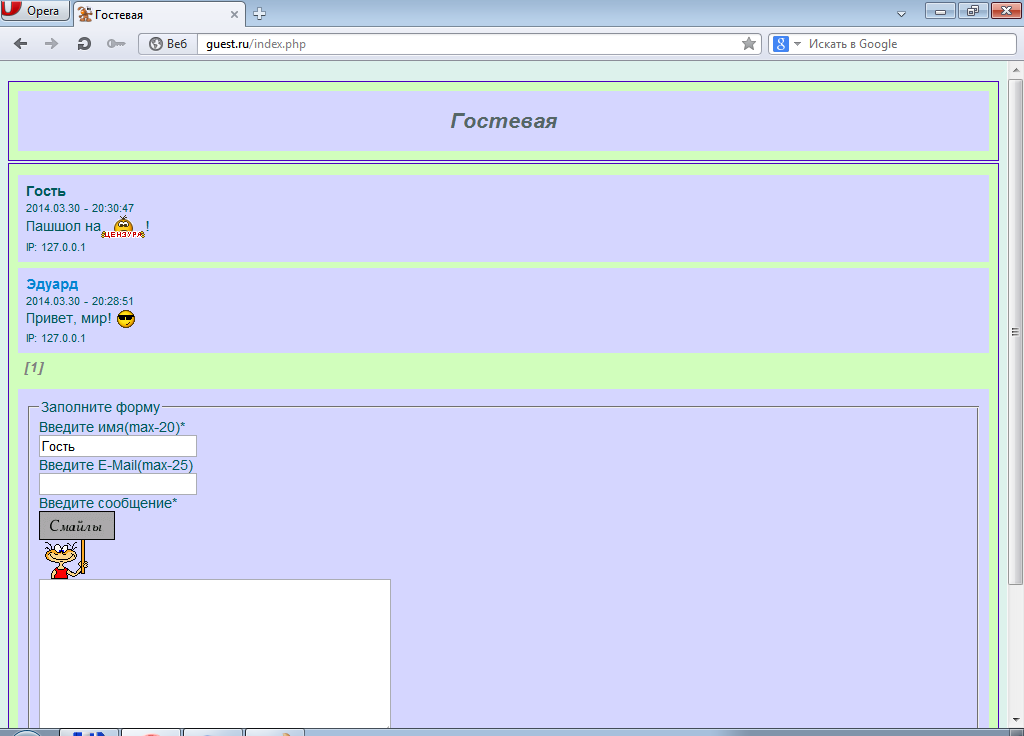Open a new tab with plus icon
This screenshot has width=1024, height=736.
coord(259,14)
